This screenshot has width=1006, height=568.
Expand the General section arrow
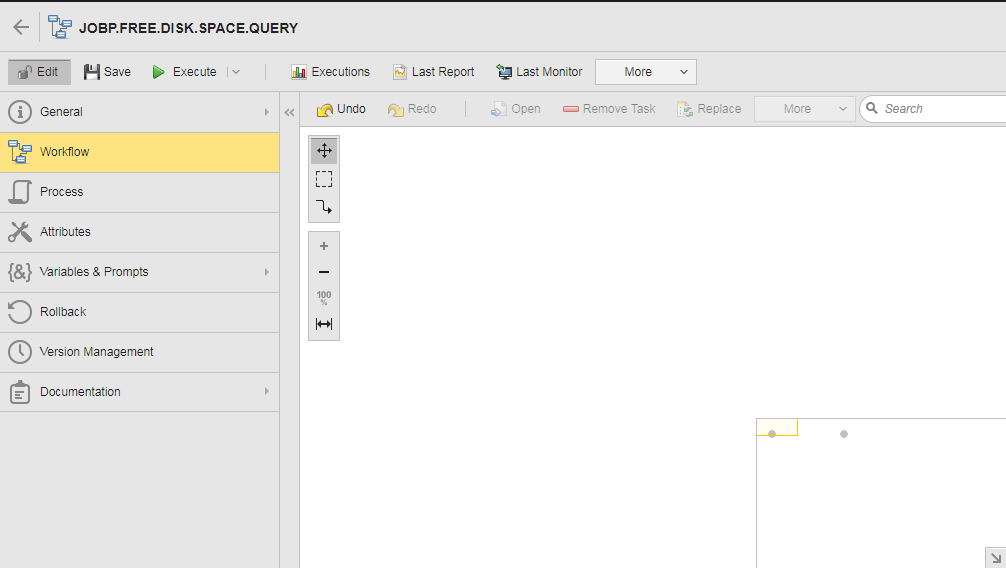[x=266, y=112]
